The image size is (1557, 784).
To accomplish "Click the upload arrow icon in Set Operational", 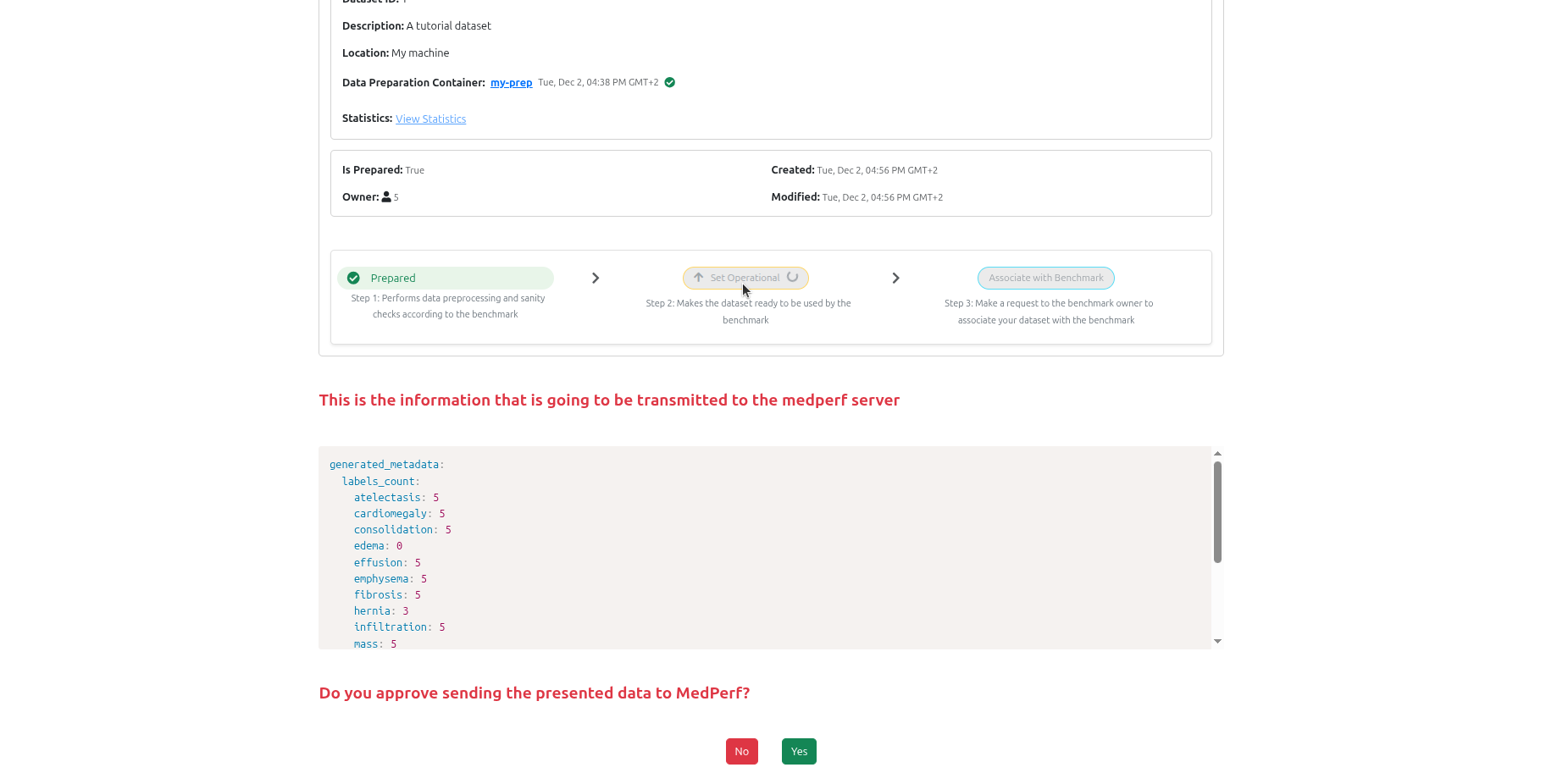I will point(697,278).
